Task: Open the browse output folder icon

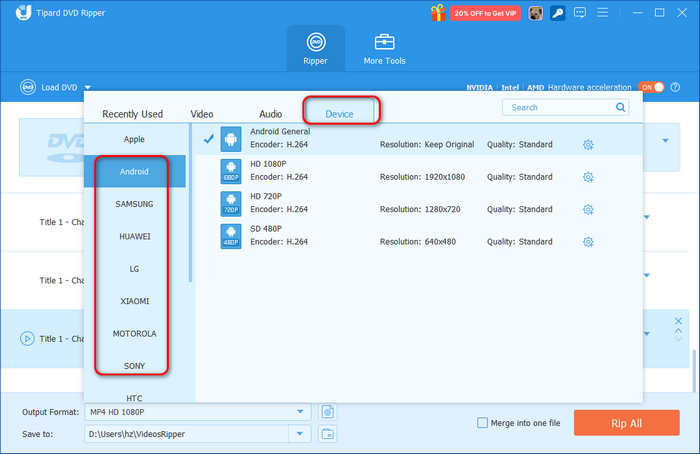Action: [328, 433]
